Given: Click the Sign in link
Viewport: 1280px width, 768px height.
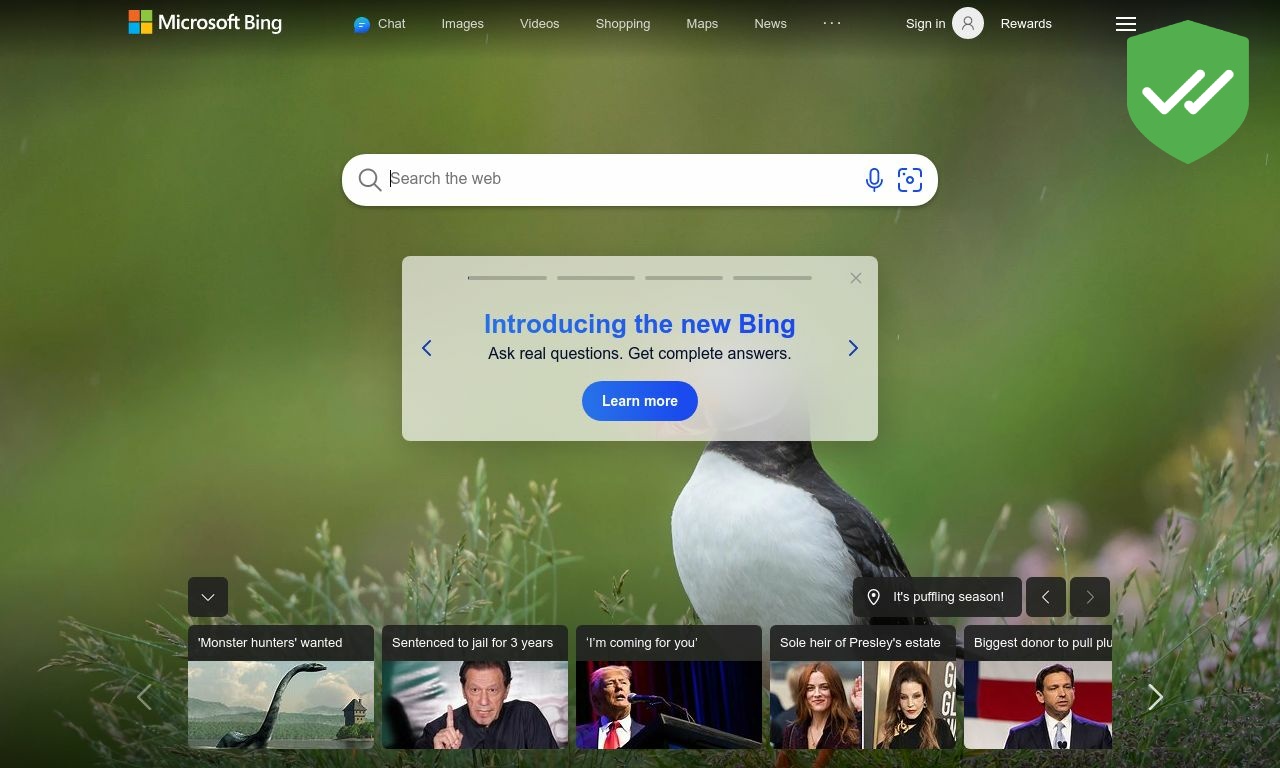Looking at the screenshot, I should [x=925, y=24].
